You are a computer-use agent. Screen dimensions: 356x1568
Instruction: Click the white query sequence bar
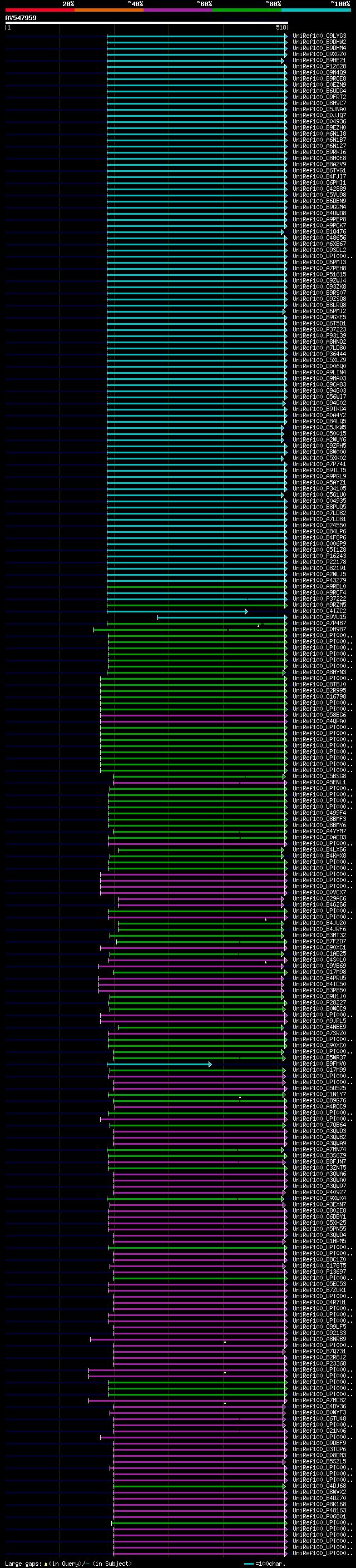(x=147, y=22)
